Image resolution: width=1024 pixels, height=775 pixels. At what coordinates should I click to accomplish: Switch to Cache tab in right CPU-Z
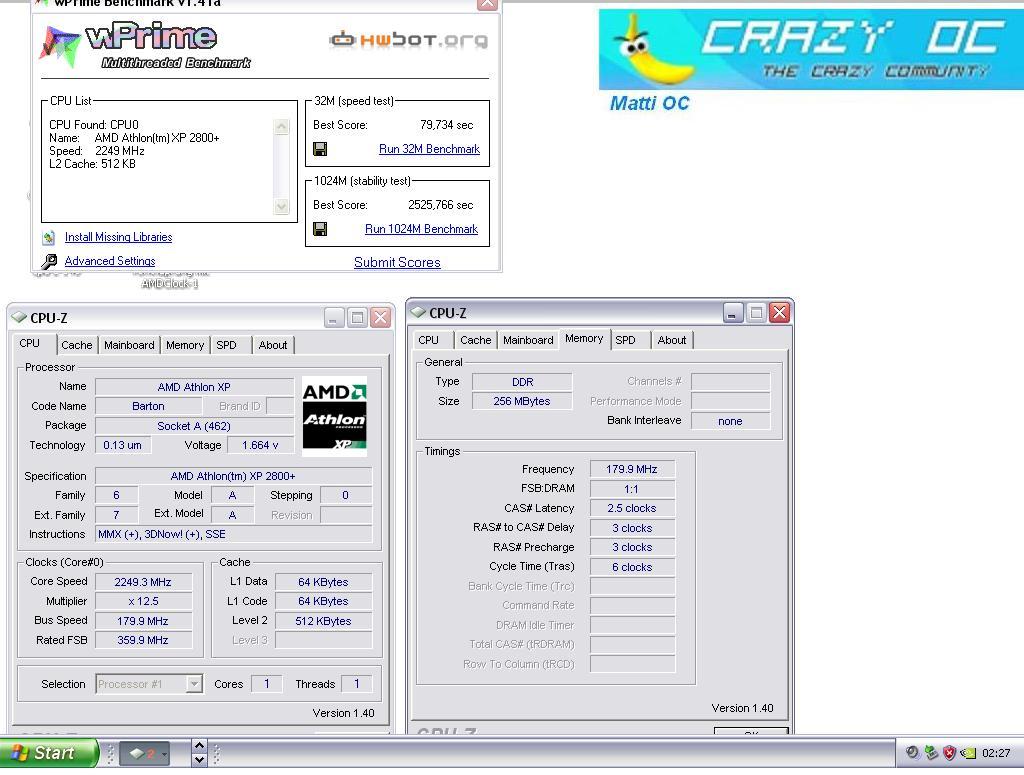pyautogui.click(x=475, y=340)
